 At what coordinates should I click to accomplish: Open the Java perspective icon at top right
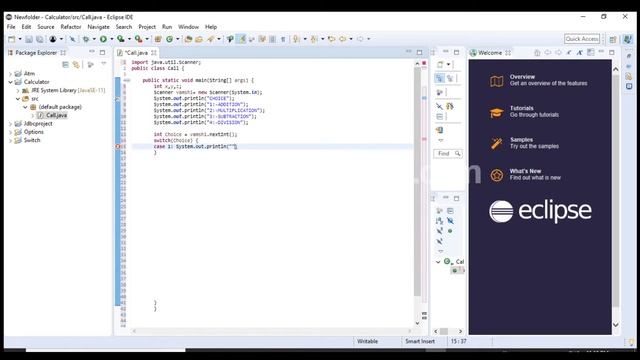pyautogui.click(x=628, y=39)
